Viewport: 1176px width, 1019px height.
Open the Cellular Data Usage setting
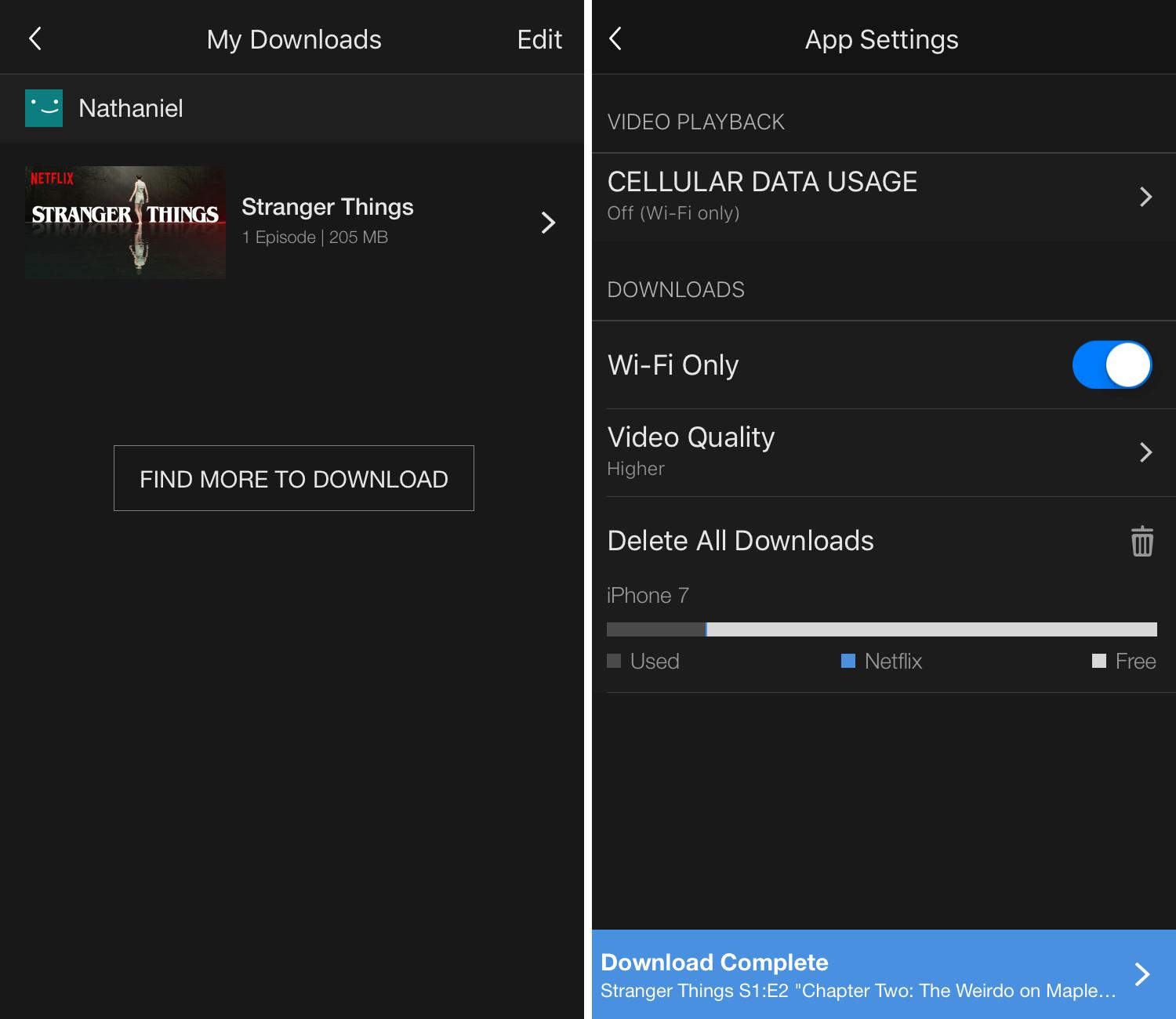884,196
